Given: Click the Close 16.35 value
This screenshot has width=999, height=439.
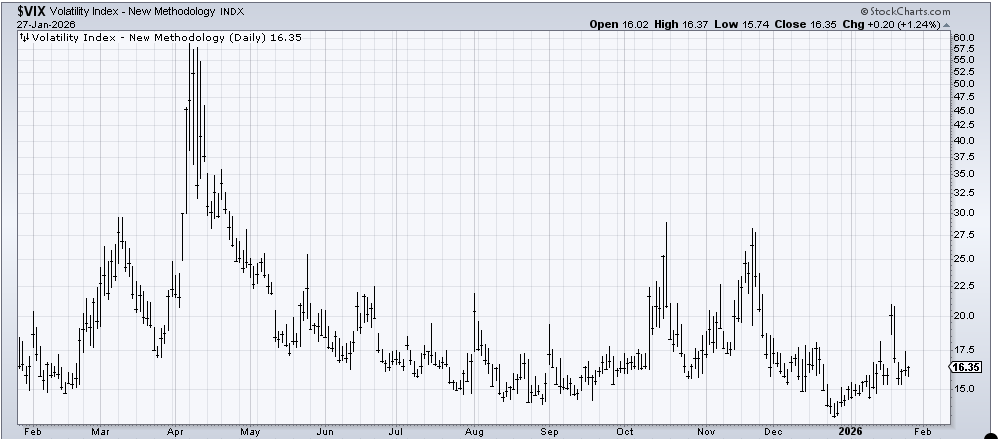Looking at the screenshot, I should [x=834, y=24].
